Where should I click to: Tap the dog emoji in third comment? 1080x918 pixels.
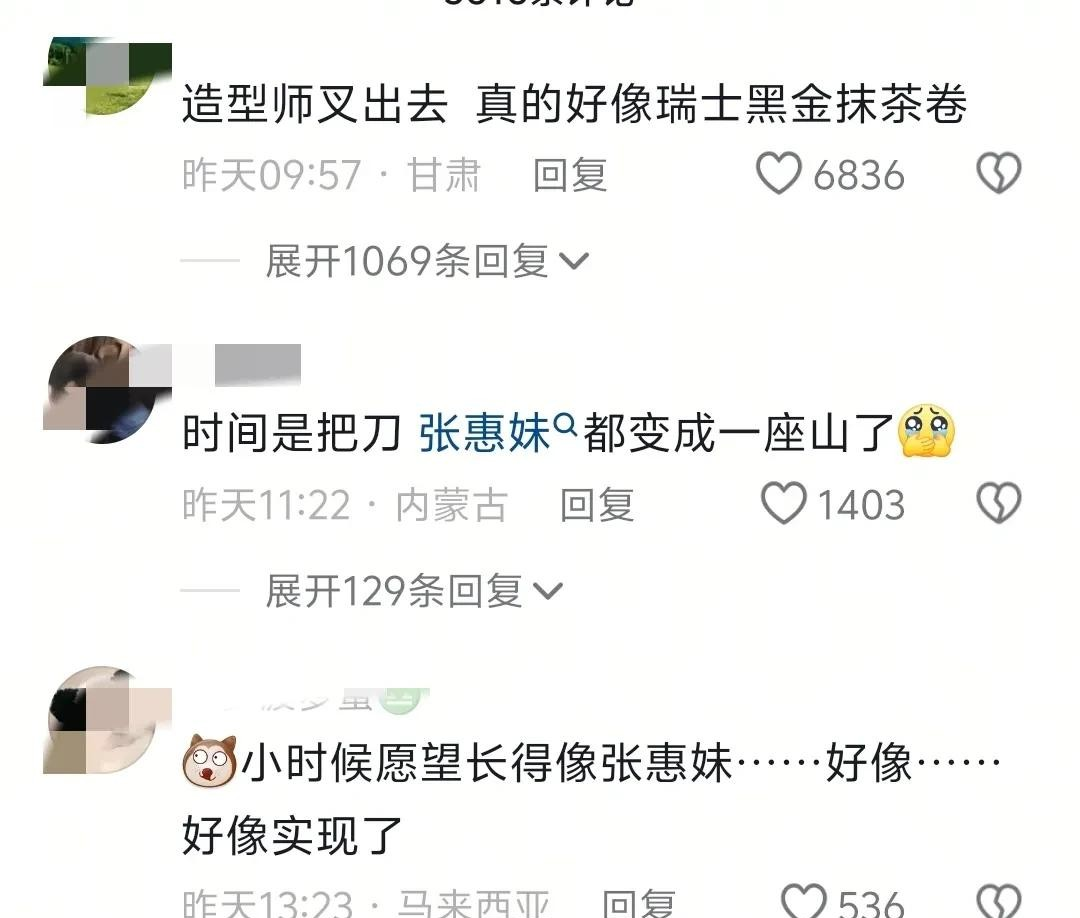click(x=209, y=761)
